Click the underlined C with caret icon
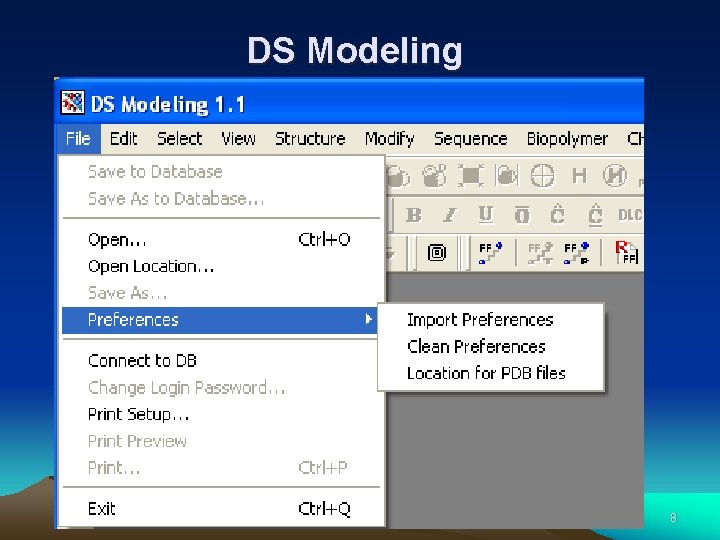Screen dimensions: 720x540 coord(595,214)
